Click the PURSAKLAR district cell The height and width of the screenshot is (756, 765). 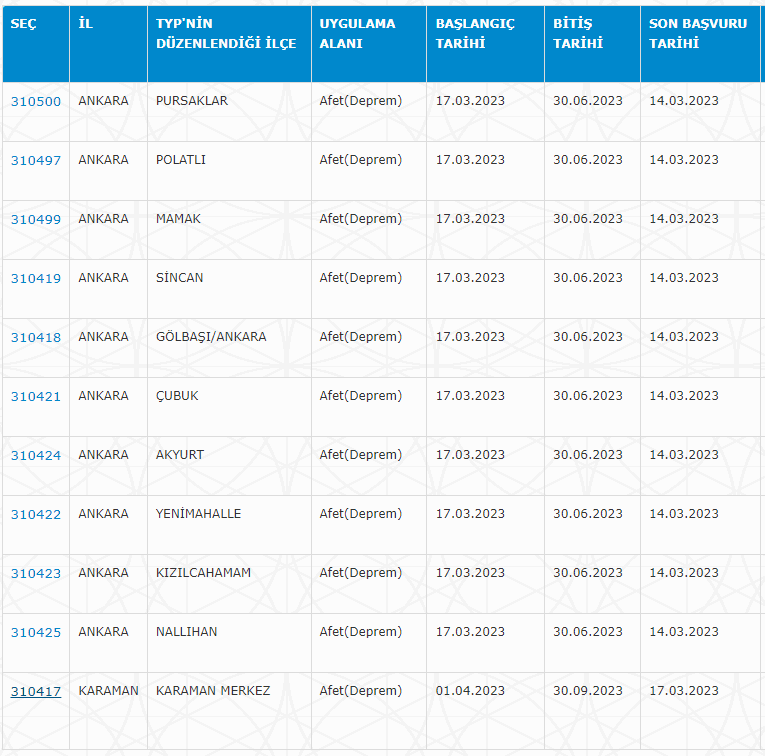click(x=192, y=101)
